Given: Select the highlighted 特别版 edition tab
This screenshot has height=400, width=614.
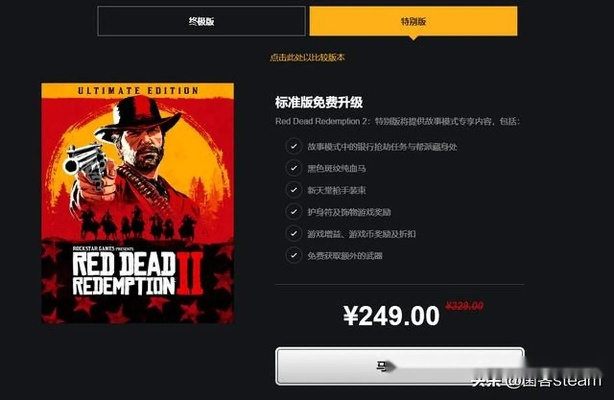Looking at the screenshot, I should [413, 21].
